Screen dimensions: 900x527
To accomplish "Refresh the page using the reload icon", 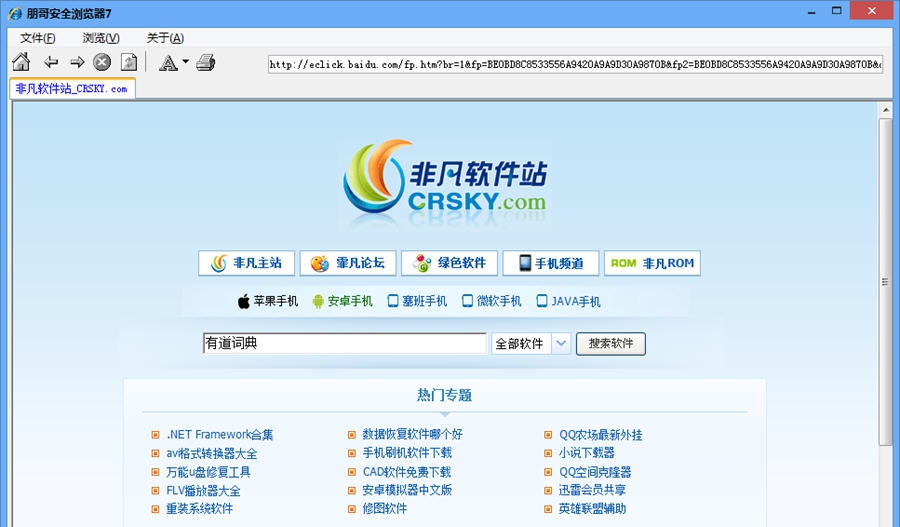I will click(x=129, y=62).
